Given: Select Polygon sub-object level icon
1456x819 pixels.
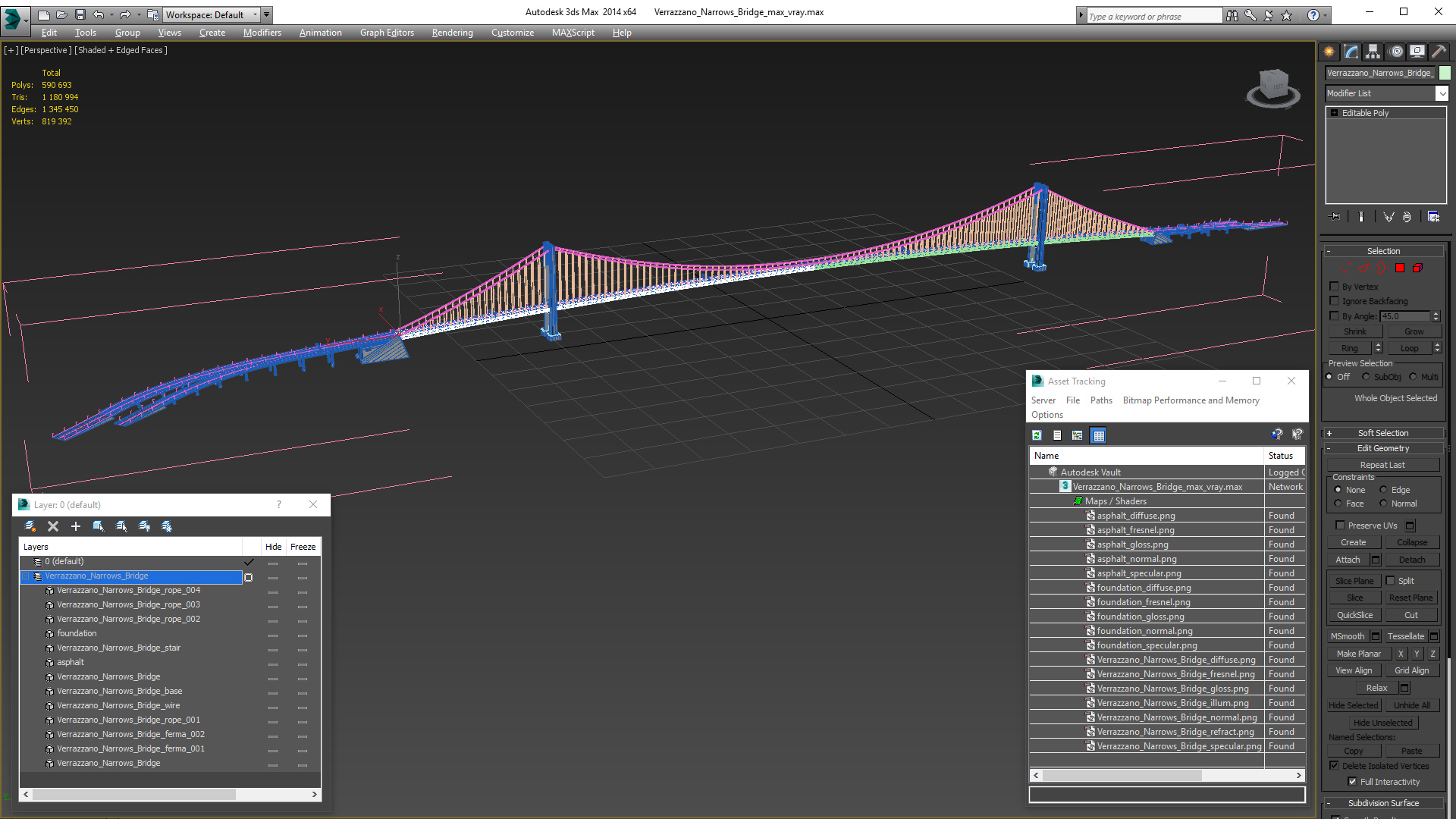Looking at the screenshot, I should pos(1400,268).
